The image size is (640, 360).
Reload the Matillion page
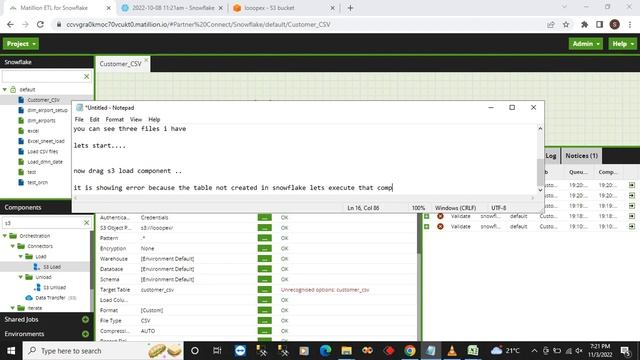[40, 24]
